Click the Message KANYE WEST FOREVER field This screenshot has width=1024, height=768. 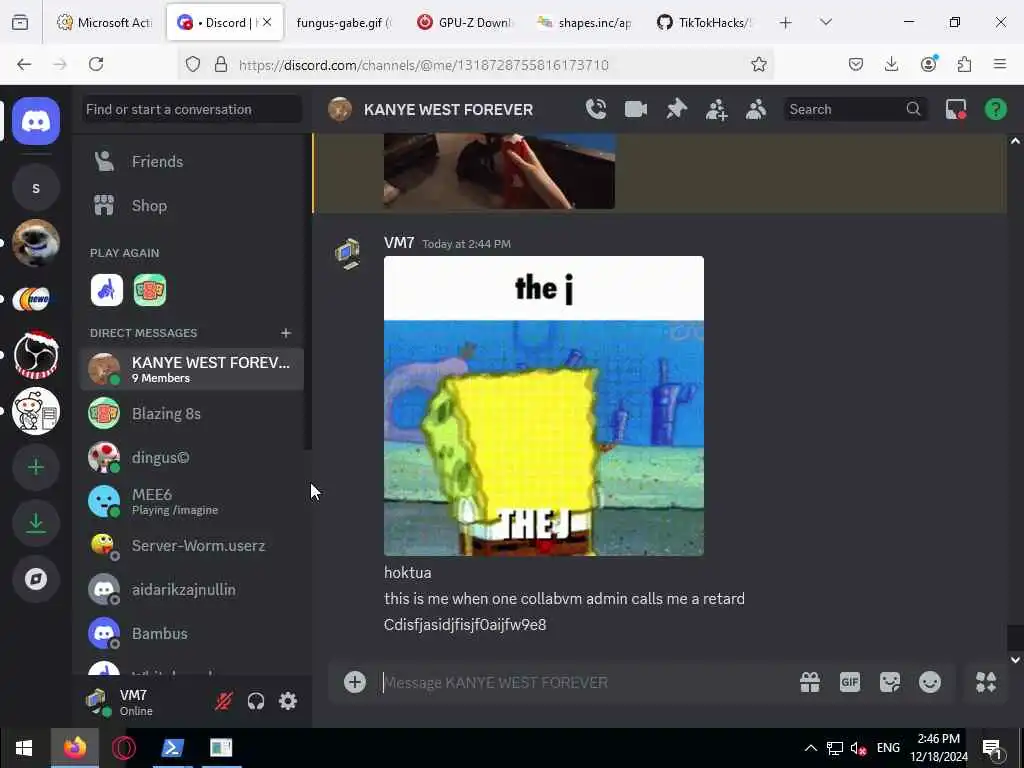tap(581, 682)
